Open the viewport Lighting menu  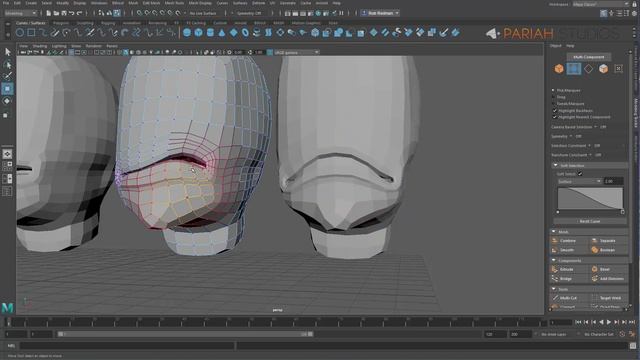(59, 46)
